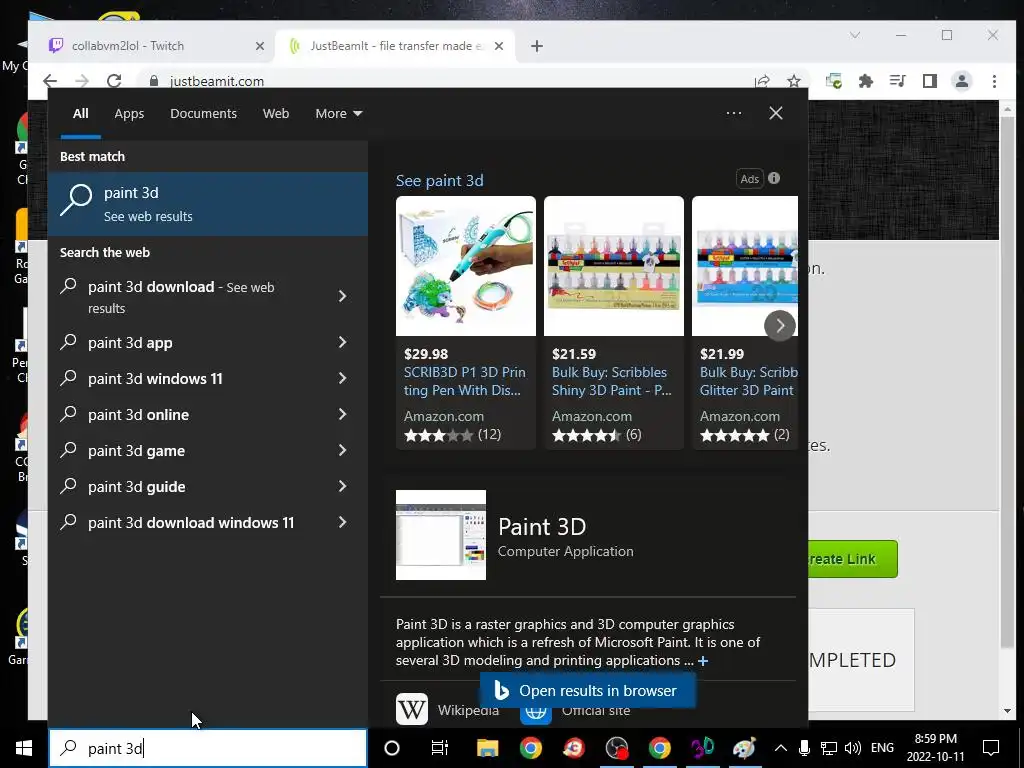This screenshot has width=1024, height=768.
Task: Open the notification center icon
Action: [x=991, y=748]
